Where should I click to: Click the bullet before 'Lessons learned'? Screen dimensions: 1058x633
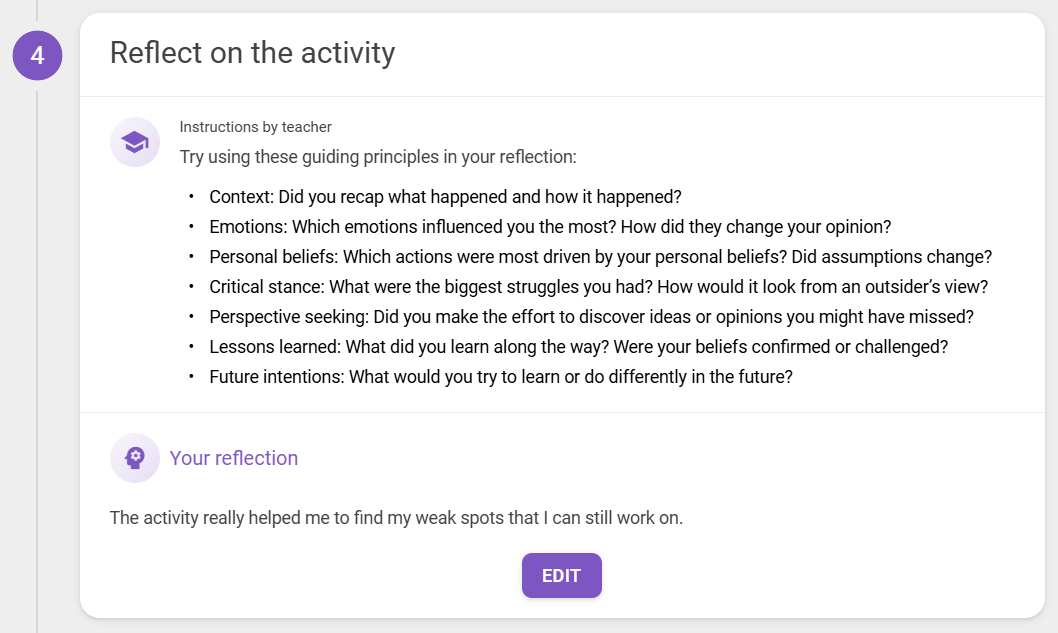tap(192, 346)
